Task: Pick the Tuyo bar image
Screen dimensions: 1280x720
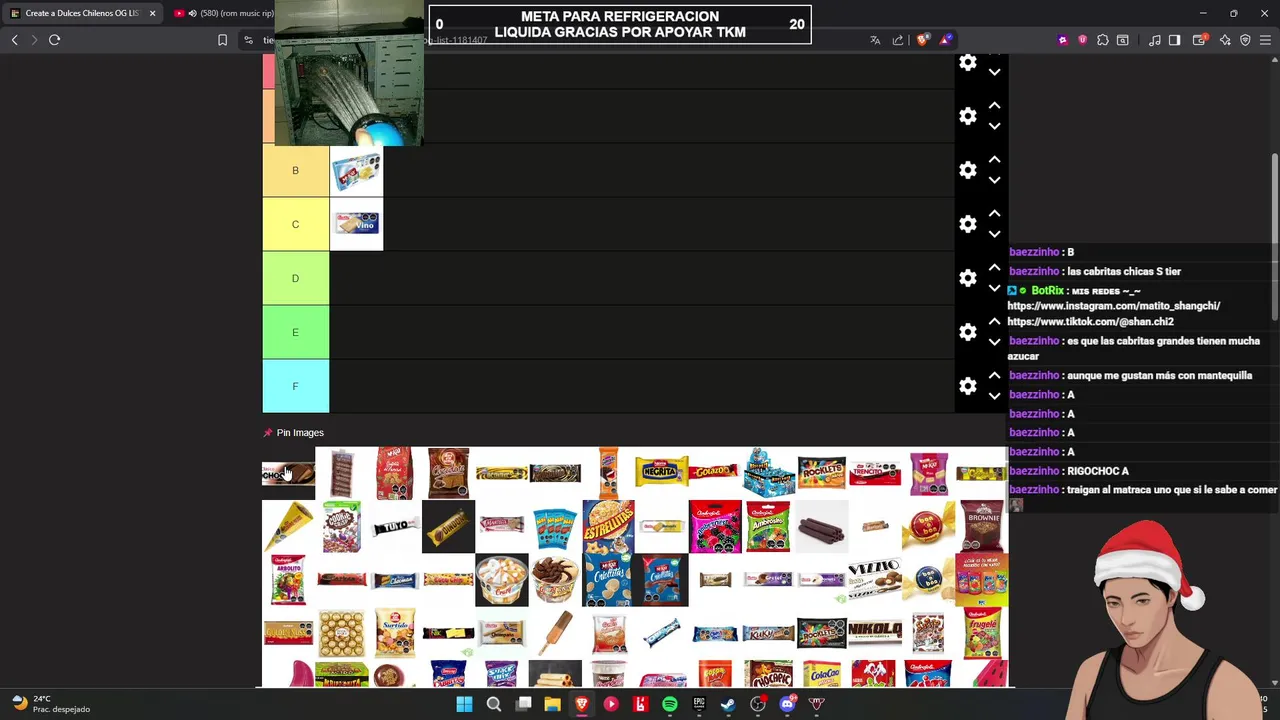Action: [x=395, y=526]
